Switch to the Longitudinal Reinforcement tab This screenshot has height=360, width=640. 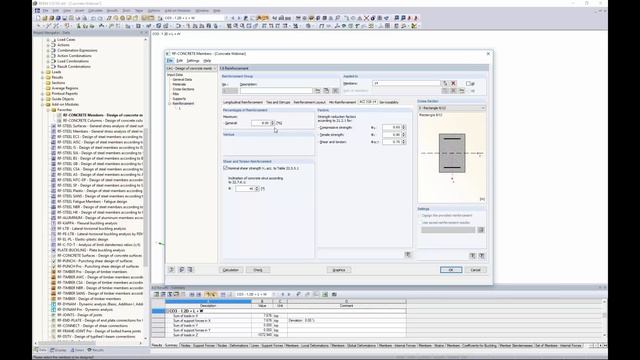(x=243, y=102)
